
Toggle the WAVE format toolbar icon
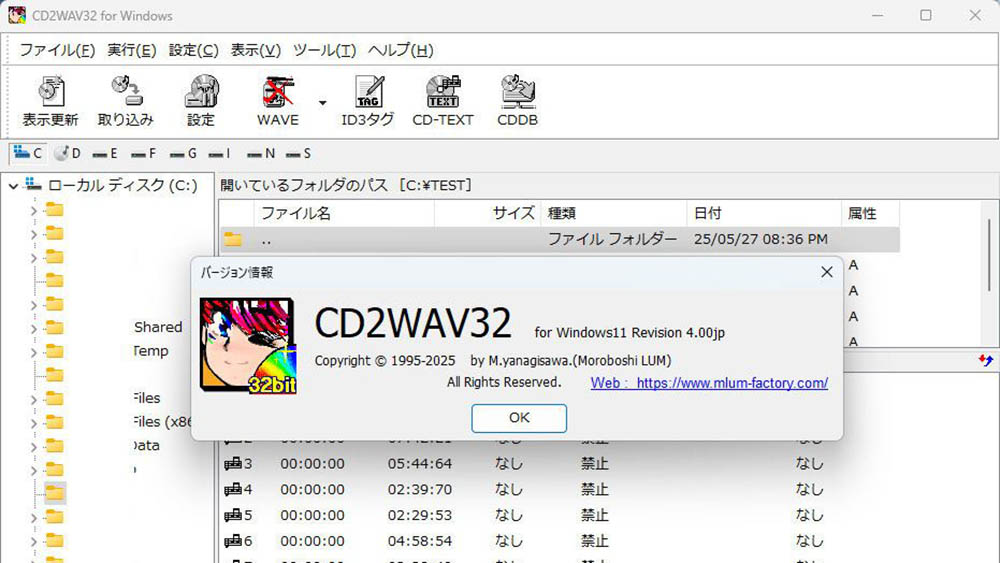277,101
